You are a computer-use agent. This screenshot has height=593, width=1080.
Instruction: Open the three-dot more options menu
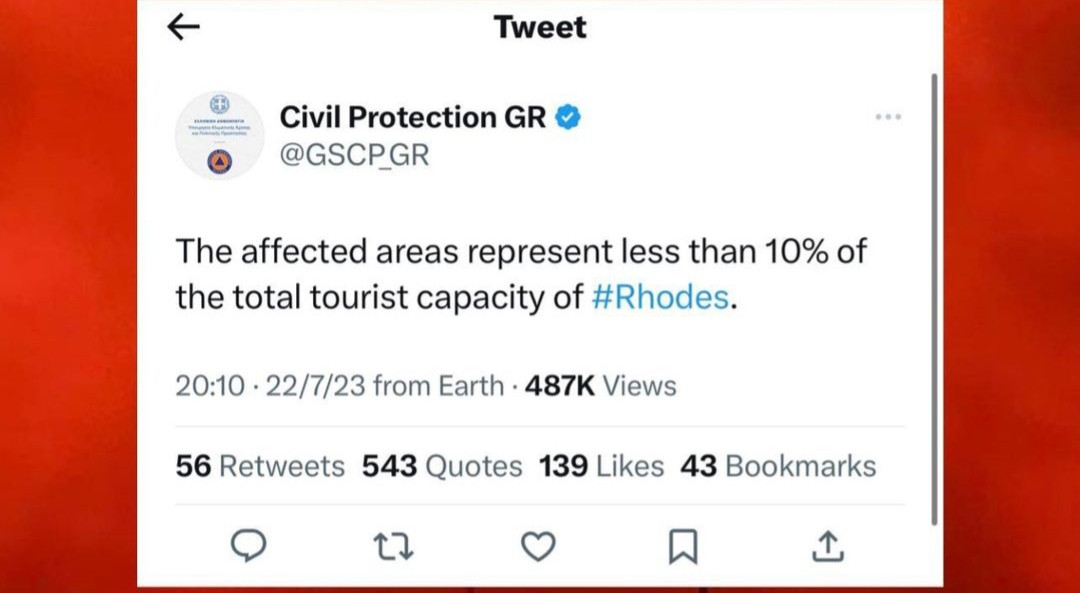pyautogui.click(x=888, y=117)
